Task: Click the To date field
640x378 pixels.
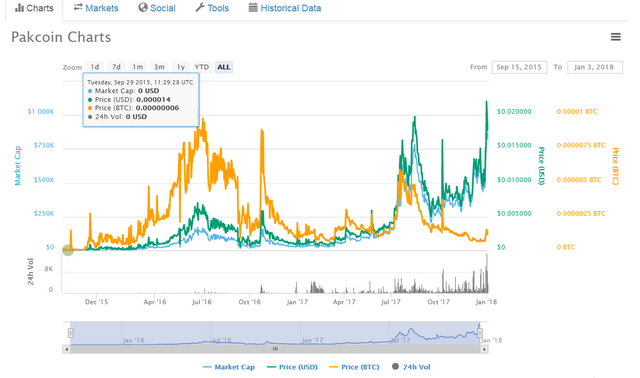Action: pos(595,67)
